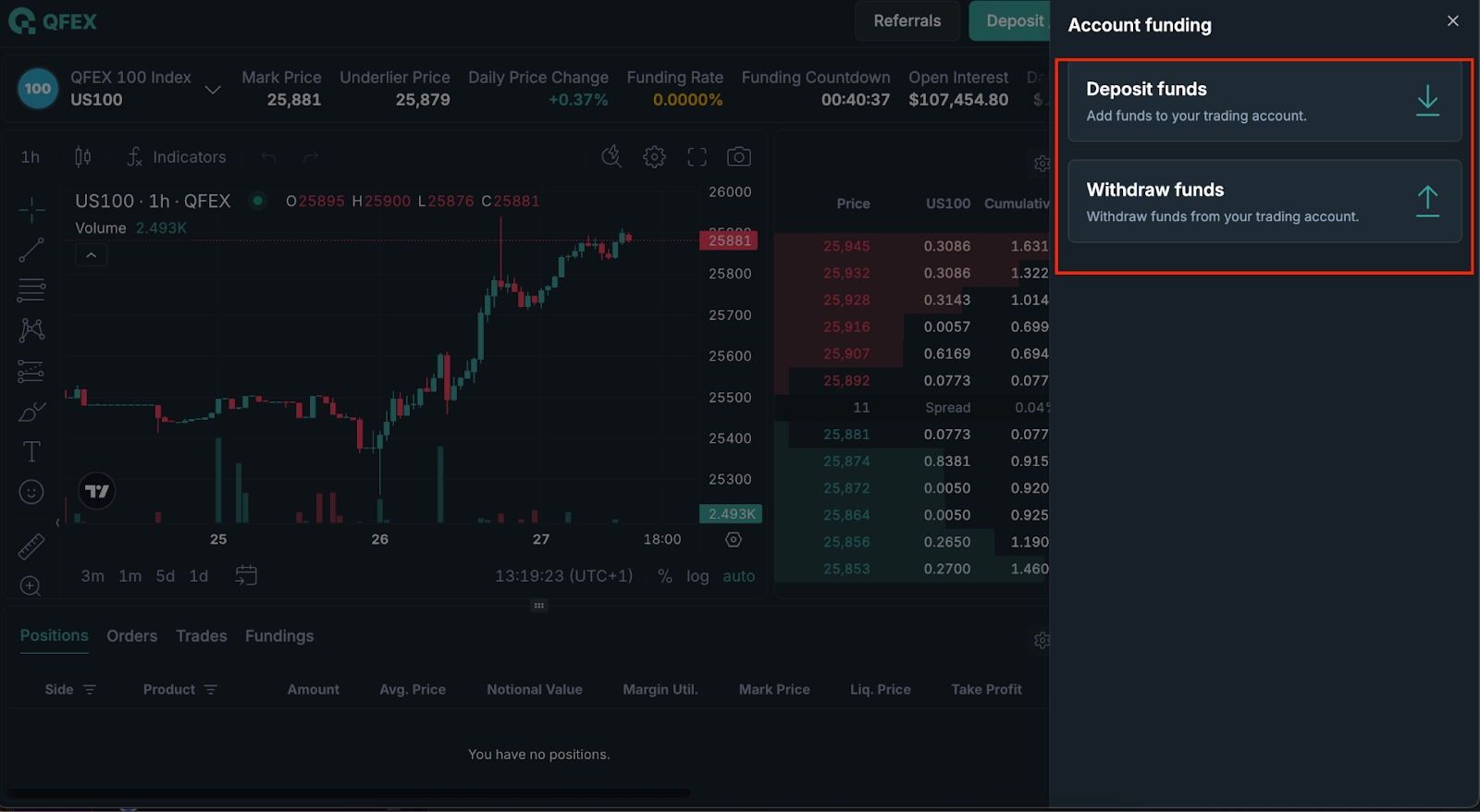The image size is (1480, 812).
Task: Open Indicators menu
Action: (177, 157)
